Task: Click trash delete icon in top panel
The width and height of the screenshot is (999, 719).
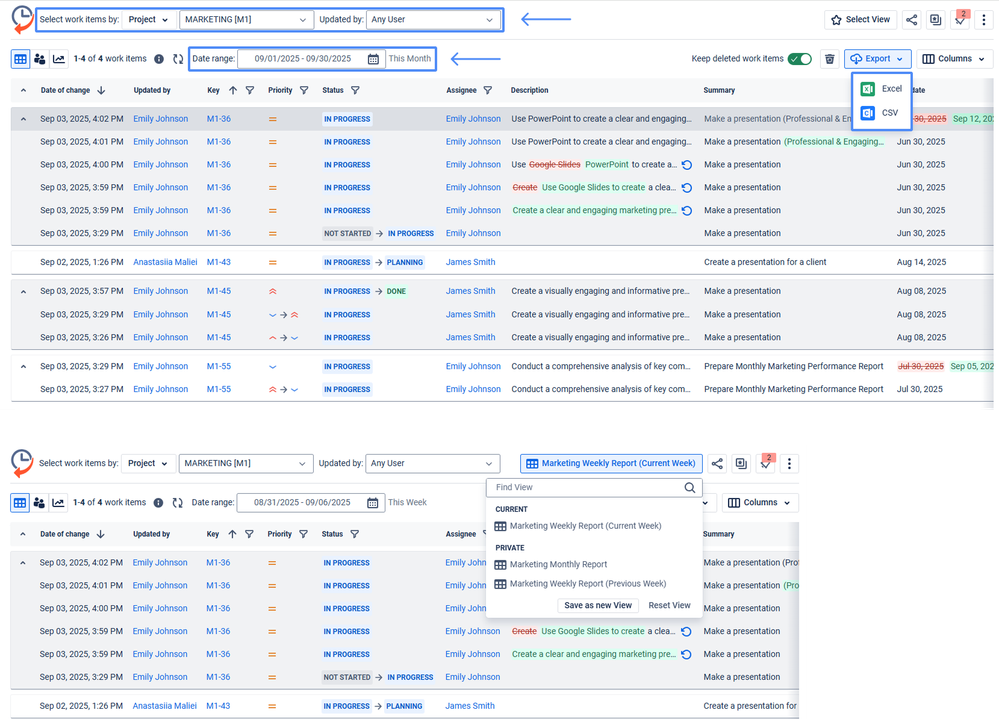Action: (830, 59)
